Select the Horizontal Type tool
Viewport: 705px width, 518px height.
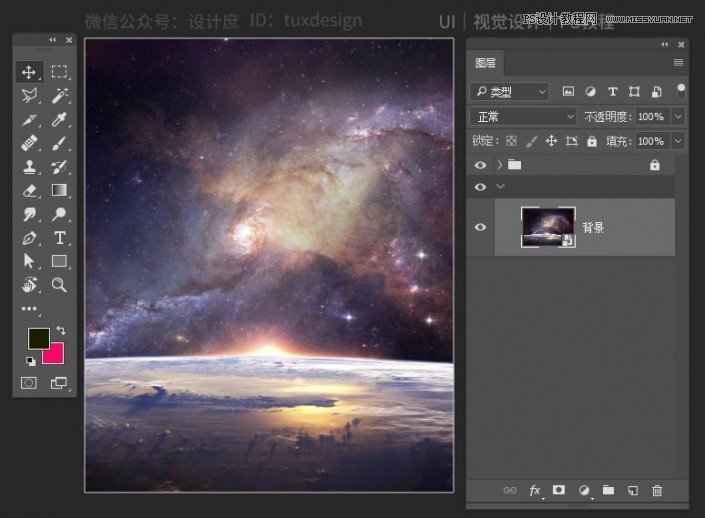tap(59, 238)
